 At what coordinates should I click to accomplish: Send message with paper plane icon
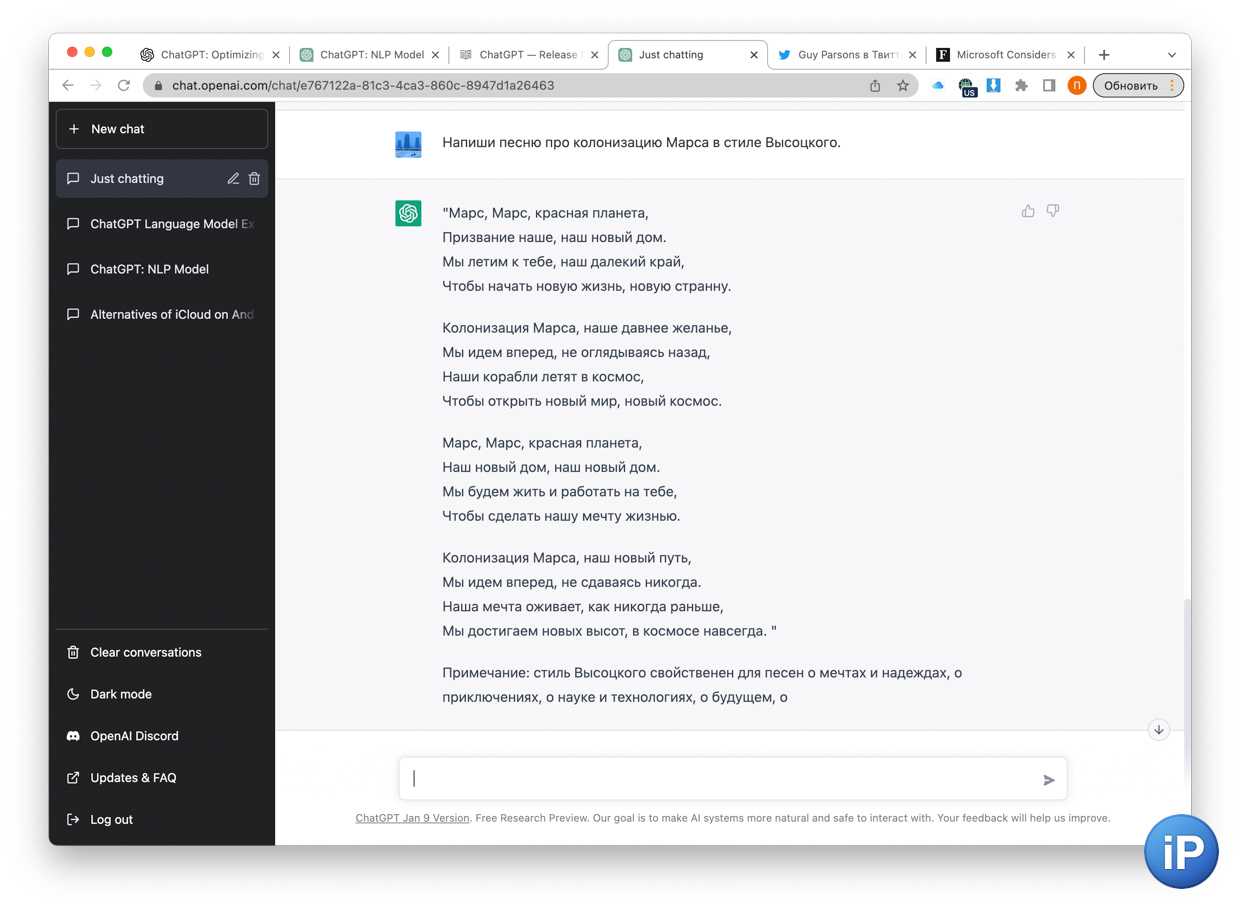pyautogui.click(x=1048, y=780)
